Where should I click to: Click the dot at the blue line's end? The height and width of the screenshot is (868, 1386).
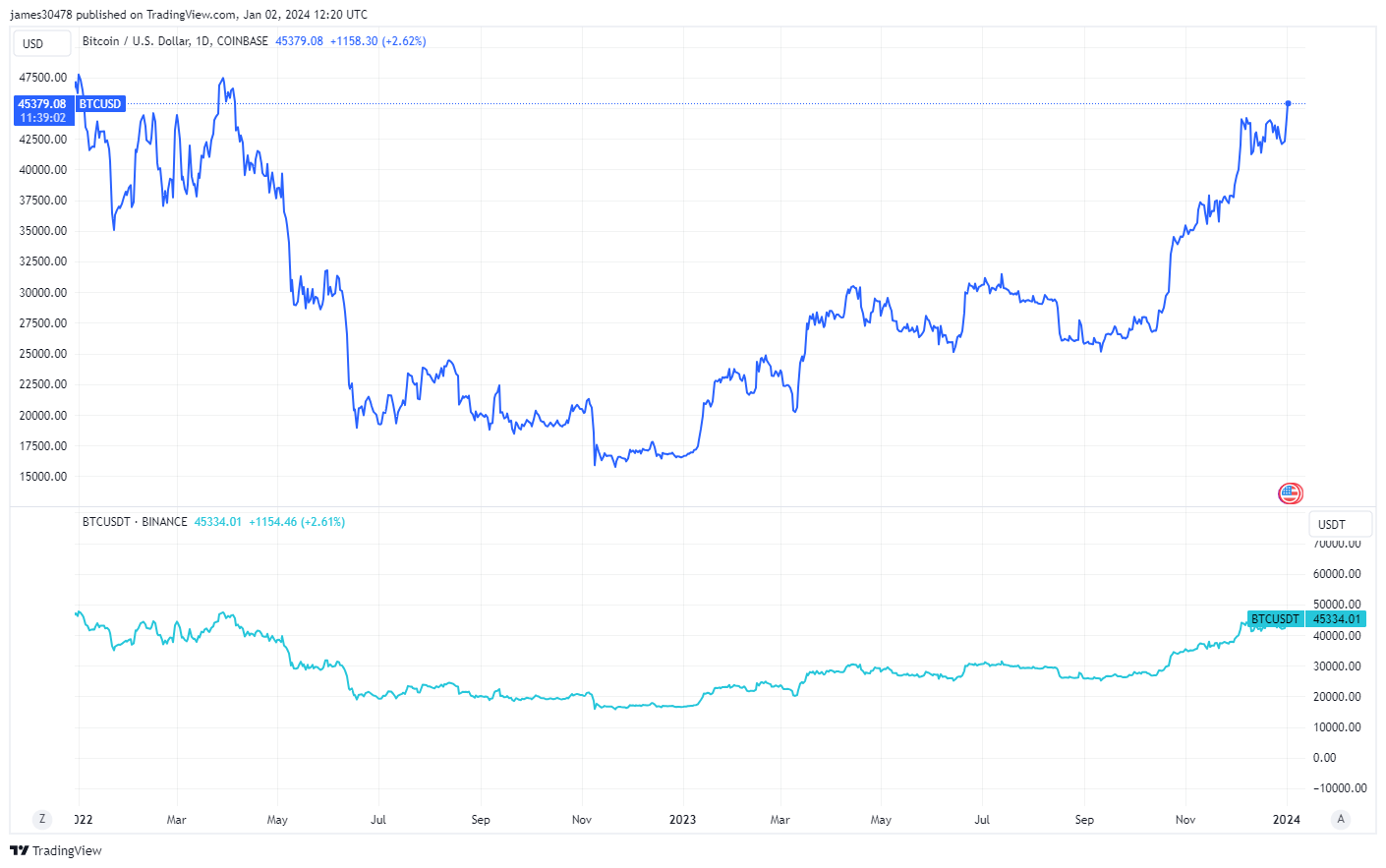[1288, 103]
